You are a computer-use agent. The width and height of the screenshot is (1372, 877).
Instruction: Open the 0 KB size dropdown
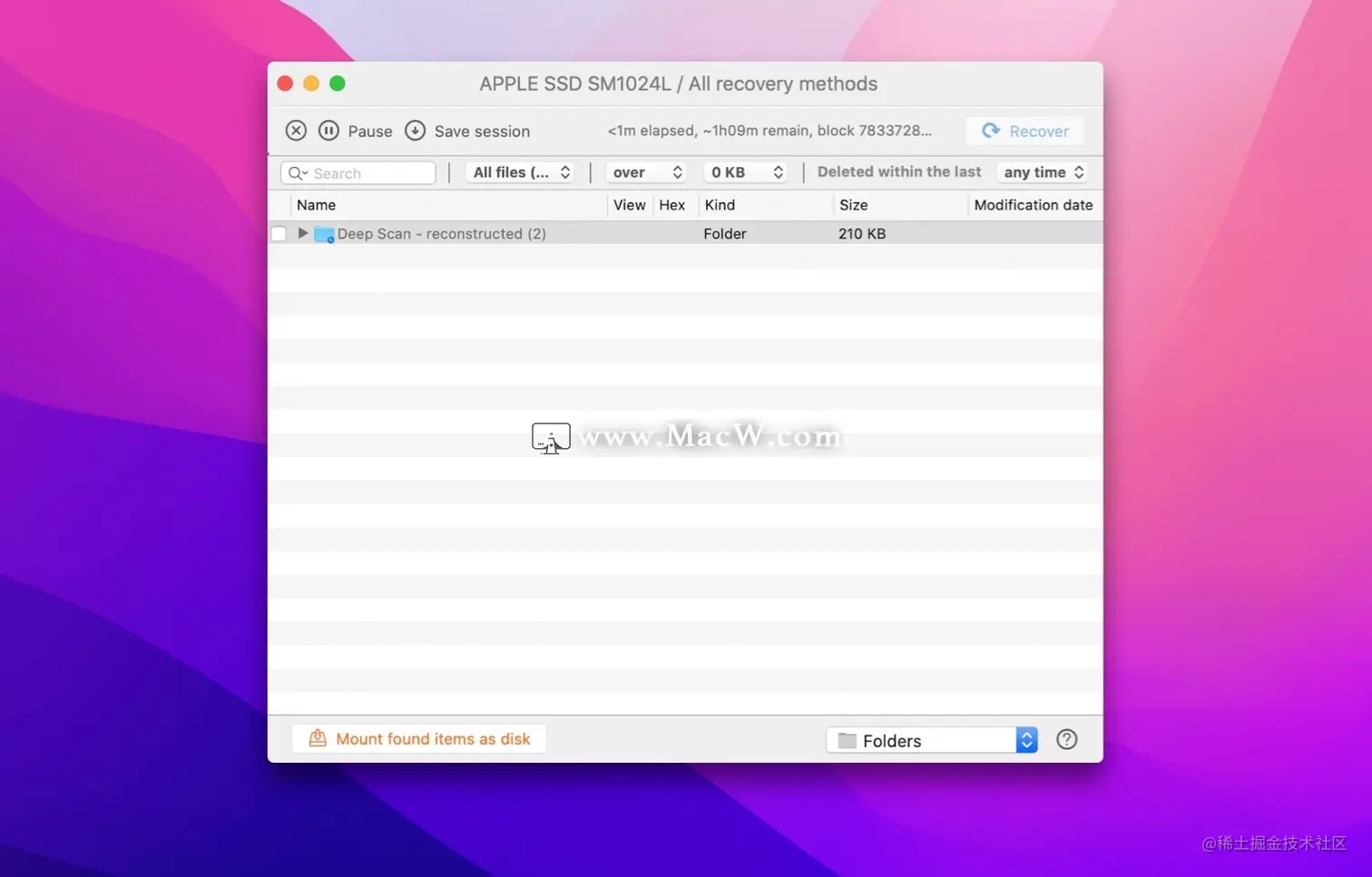[x=746, y=172]
